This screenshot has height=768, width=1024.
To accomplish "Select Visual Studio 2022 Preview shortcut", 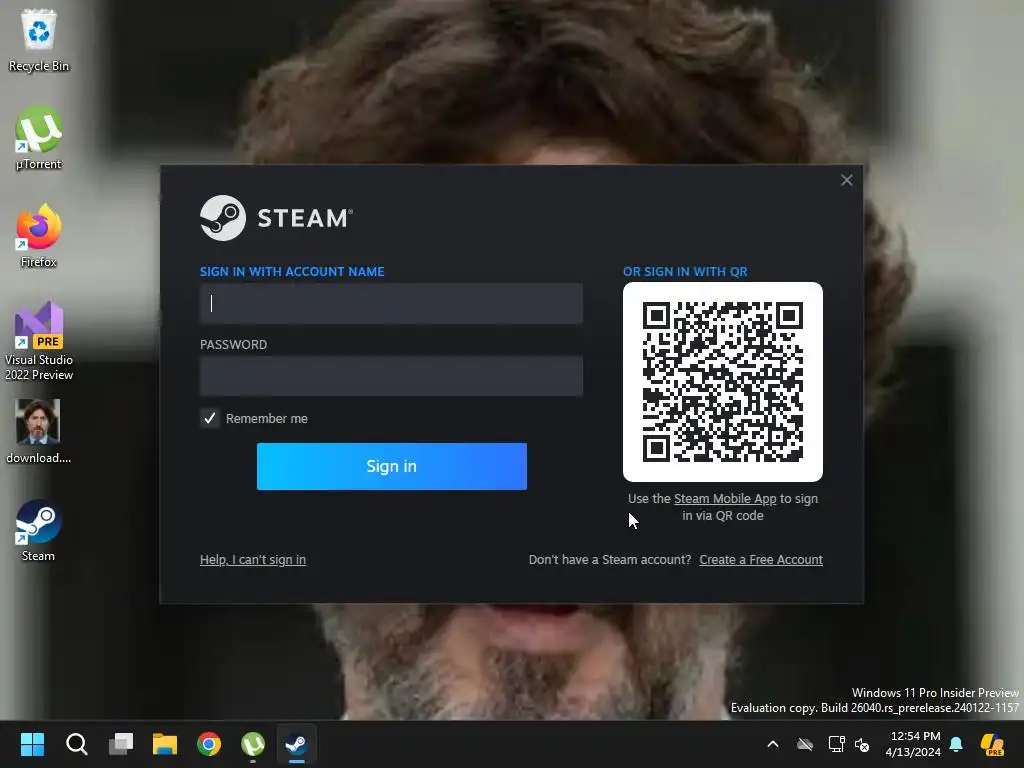I will click(39, 341).
